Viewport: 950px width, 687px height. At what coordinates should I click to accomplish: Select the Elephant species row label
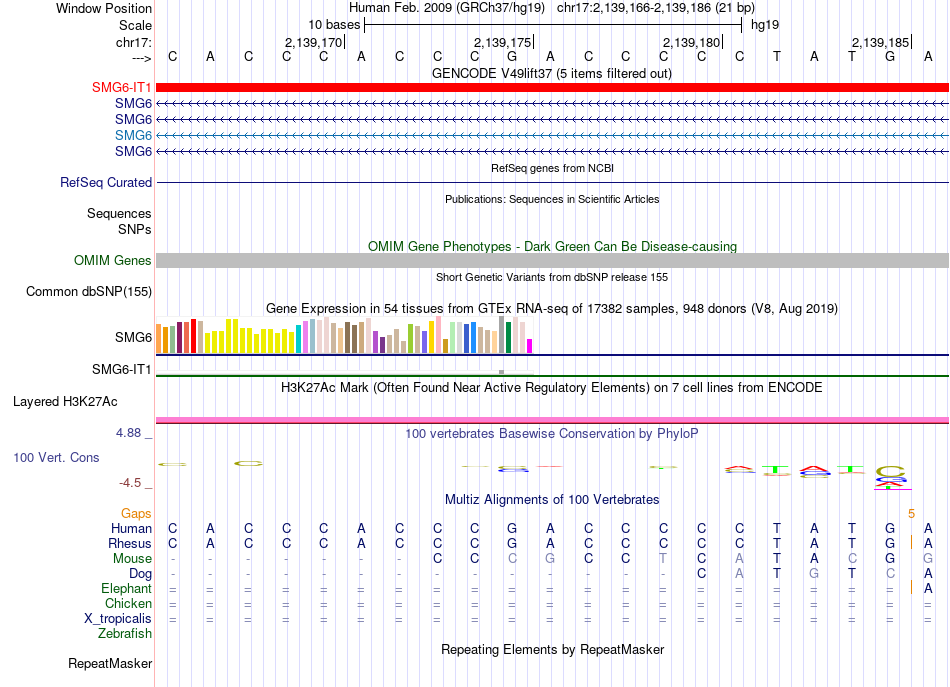pos(126,588)
